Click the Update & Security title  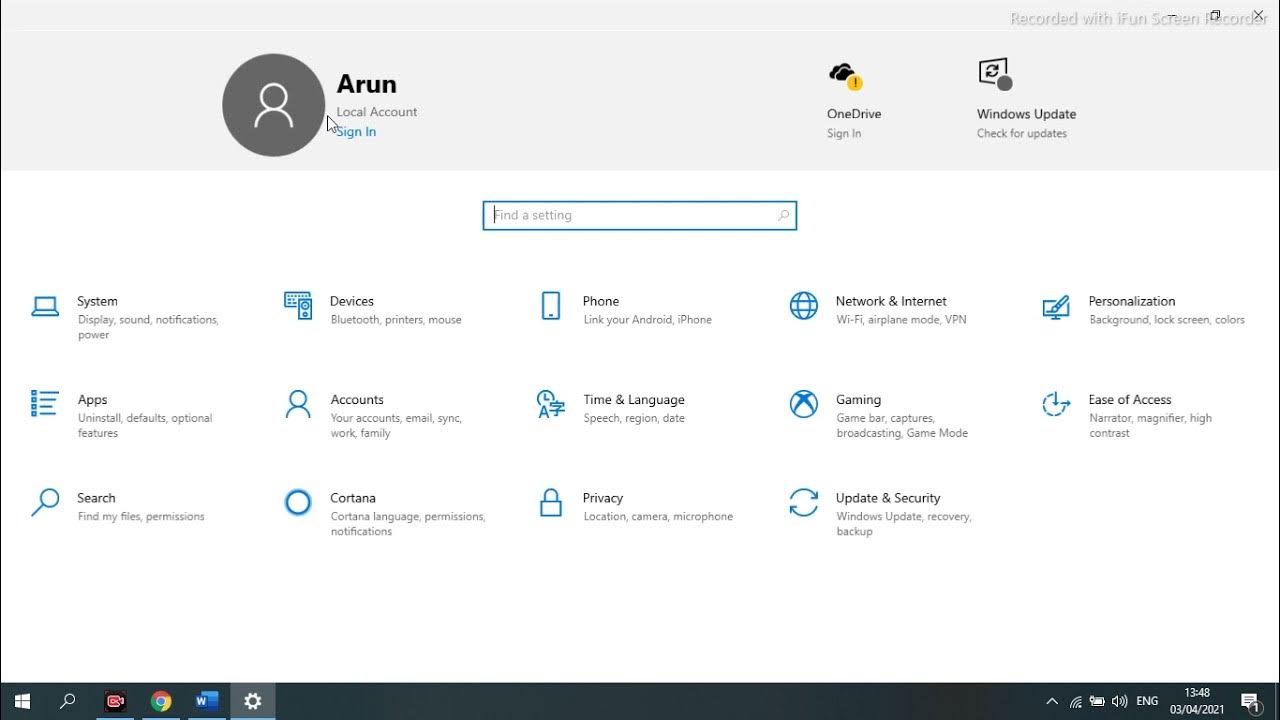pos(888,497)
